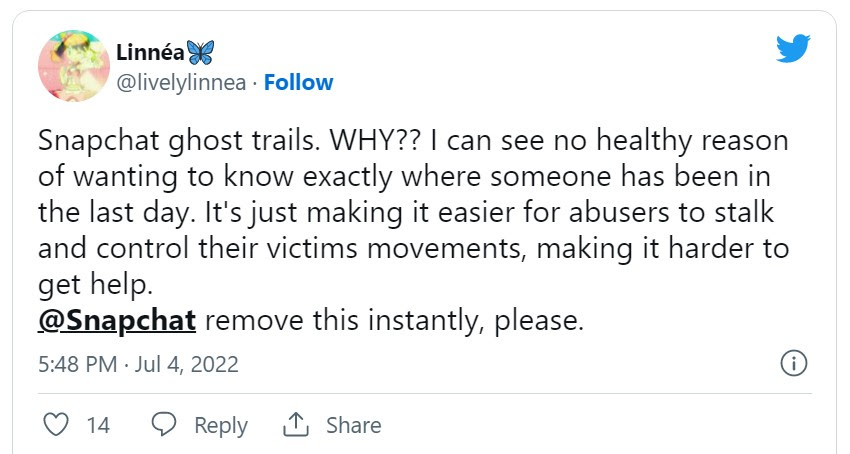Open the @Snapchat mention link
This screenshot has width=850, height=454.
[x=117, y=322]
